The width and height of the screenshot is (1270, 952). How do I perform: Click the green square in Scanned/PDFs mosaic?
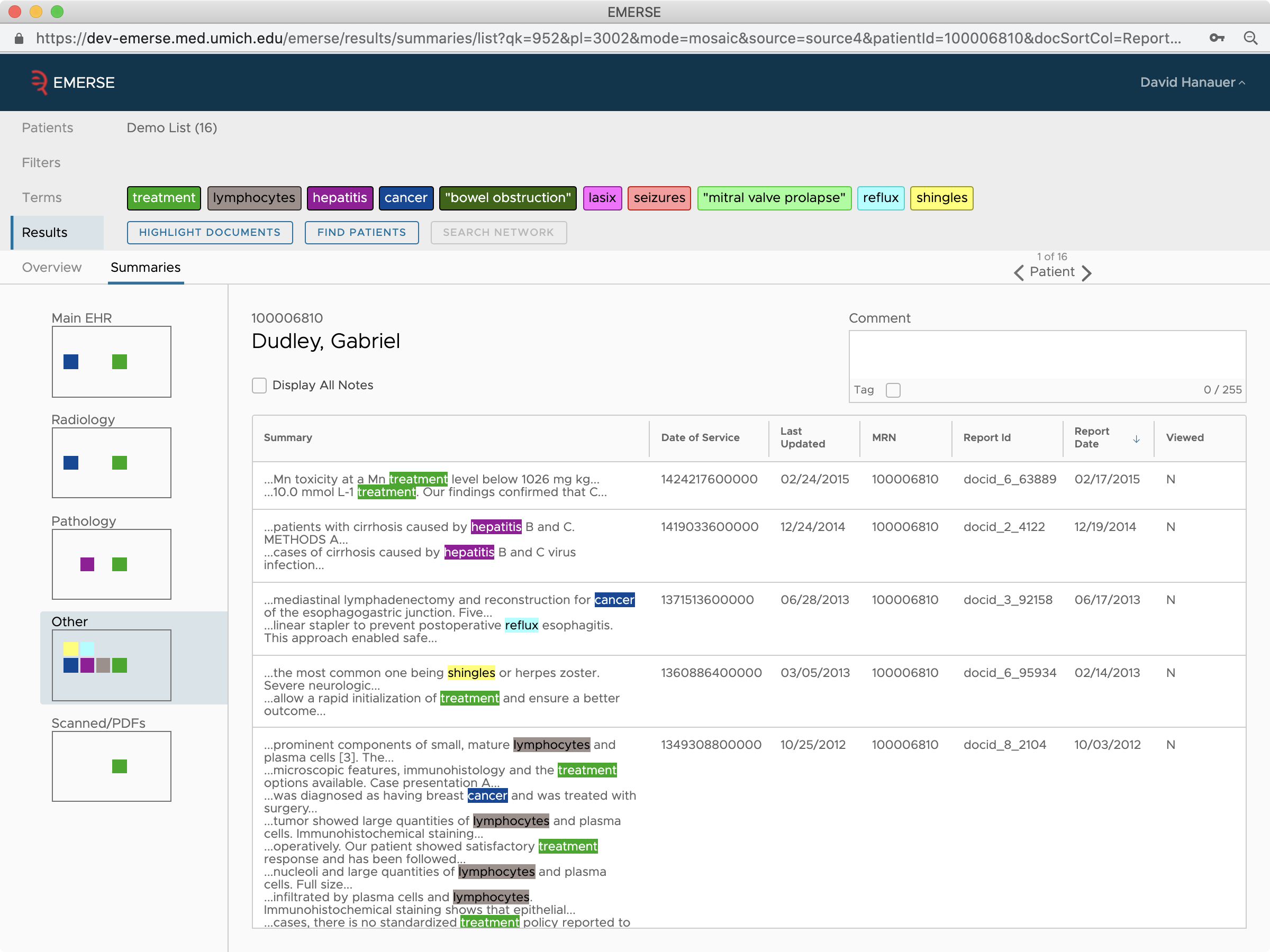point(120,766)
